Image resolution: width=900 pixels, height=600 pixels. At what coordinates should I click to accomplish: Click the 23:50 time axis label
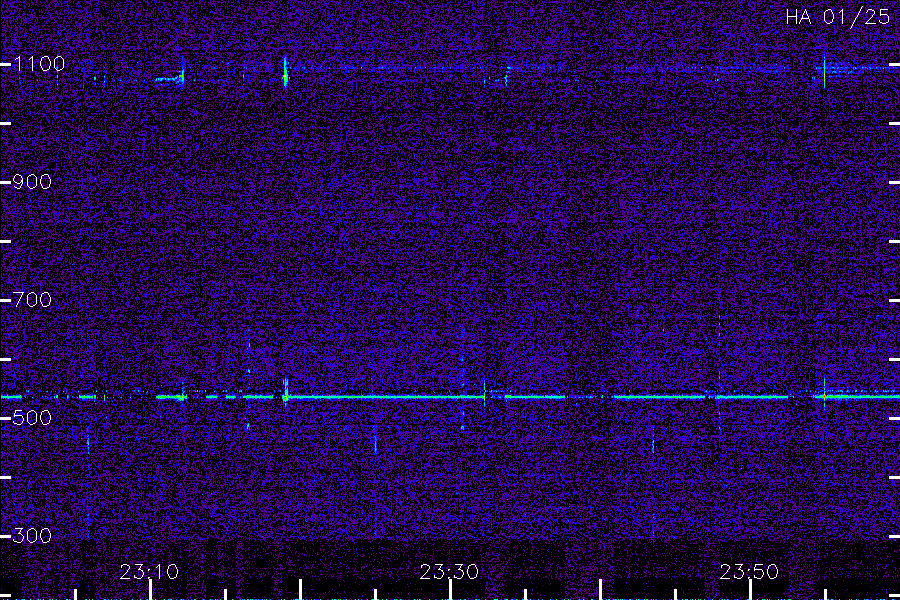tap(749, 572)
